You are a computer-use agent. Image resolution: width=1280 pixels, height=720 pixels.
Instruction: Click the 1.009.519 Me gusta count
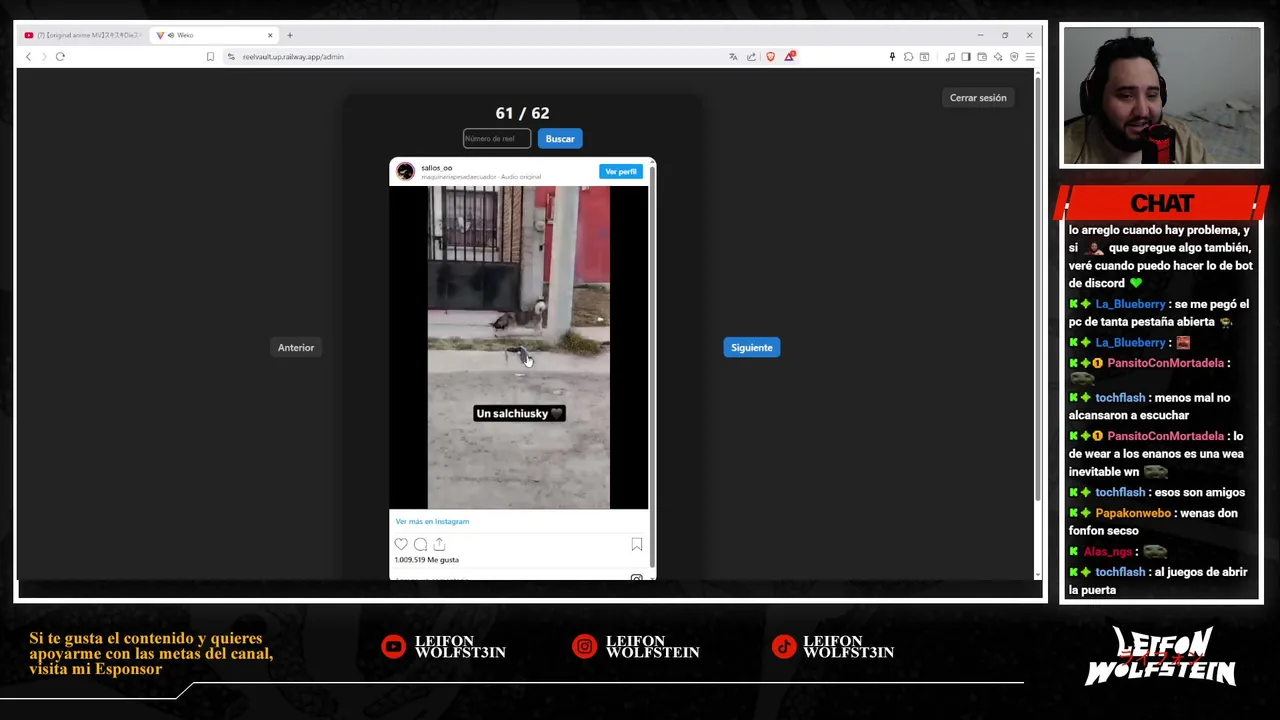pos(427,560)
